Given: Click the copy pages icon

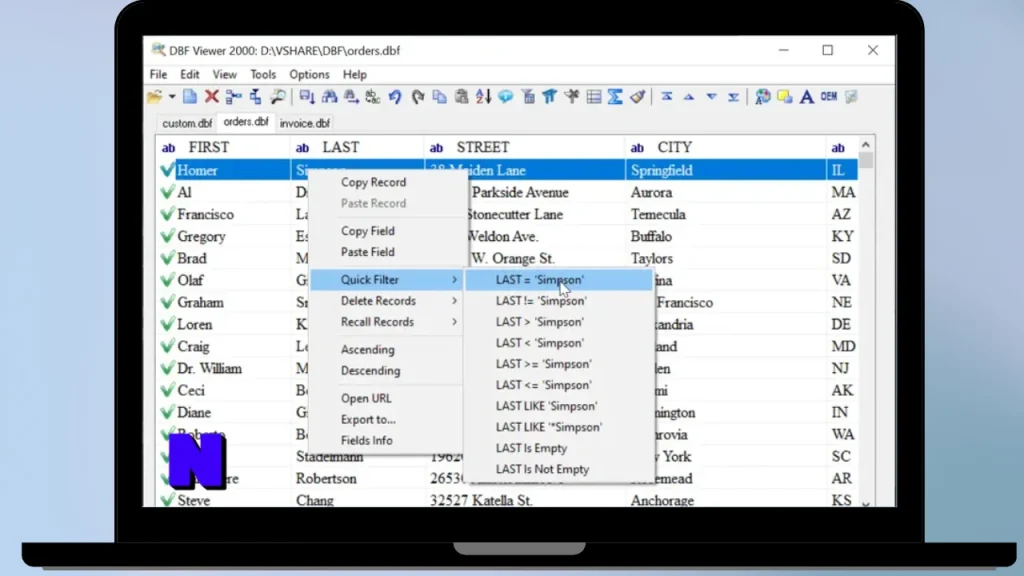Looking at the screenshot, I should 440,97.
